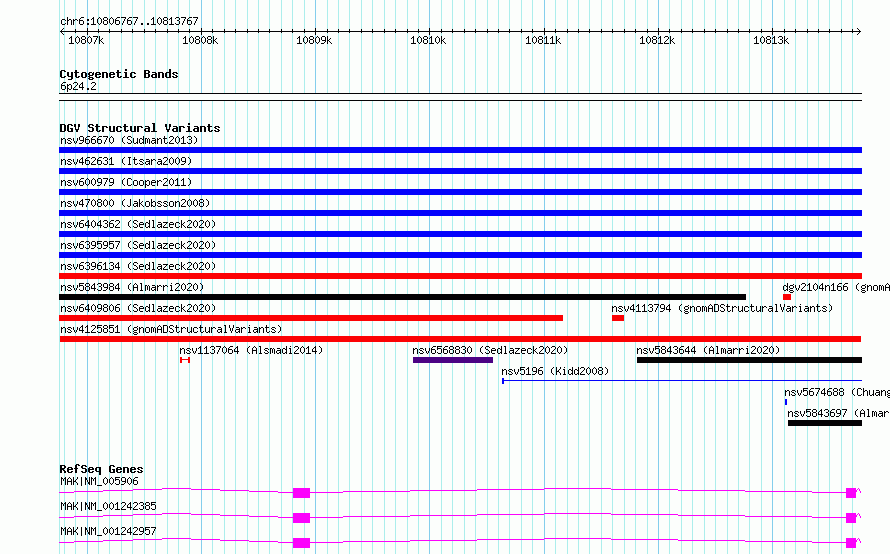Click the nsv966670 (Sudmant2013) variant bar

[460, 150]
